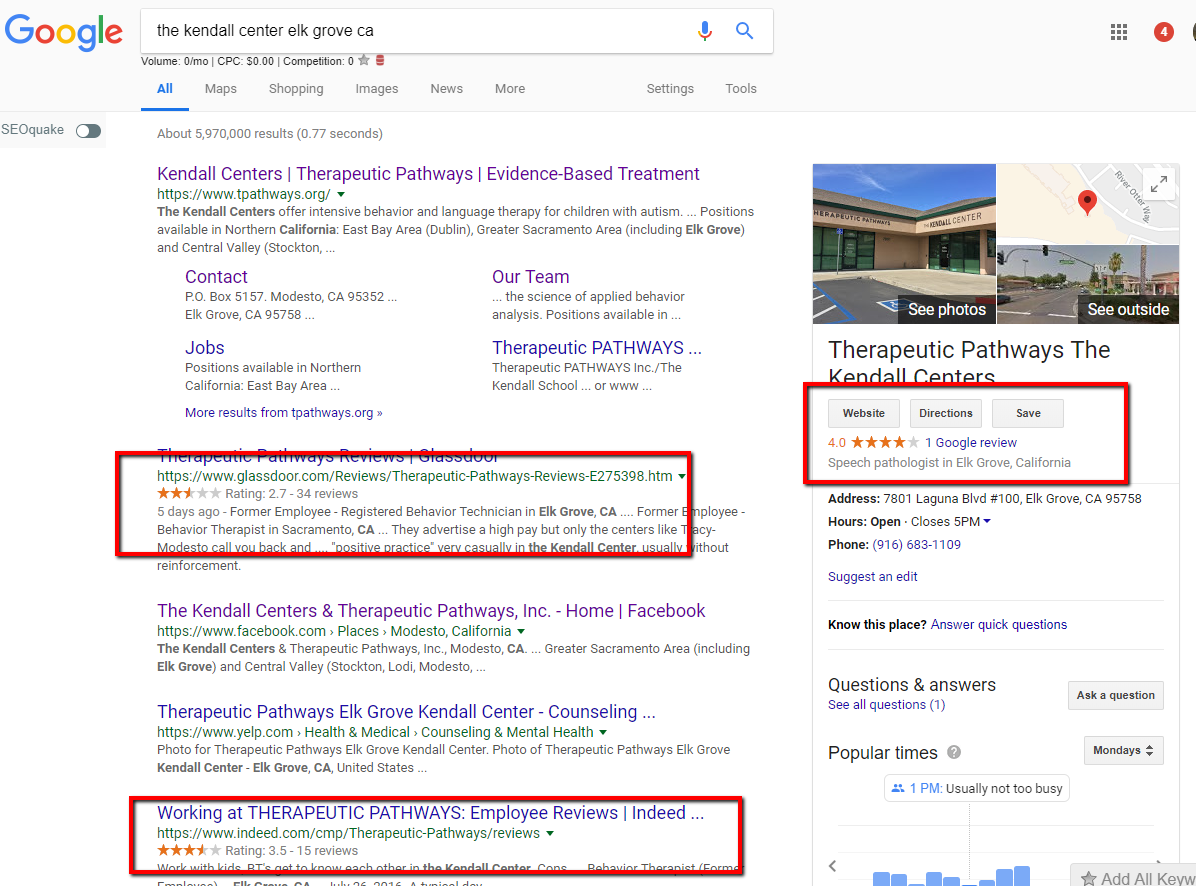Open the Google apps grid icon
The height and width of the screenshot is (886, 1196).
[1119, 32]
